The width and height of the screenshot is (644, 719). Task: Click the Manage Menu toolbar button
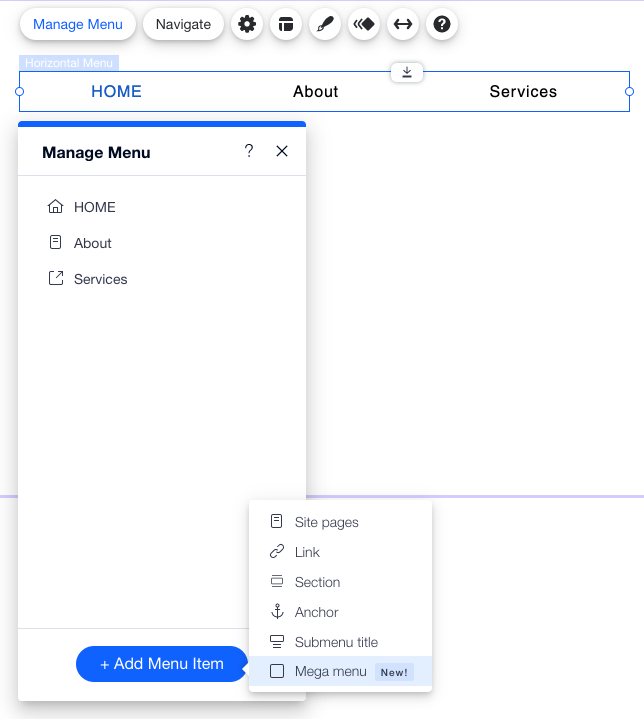[78, 24]
